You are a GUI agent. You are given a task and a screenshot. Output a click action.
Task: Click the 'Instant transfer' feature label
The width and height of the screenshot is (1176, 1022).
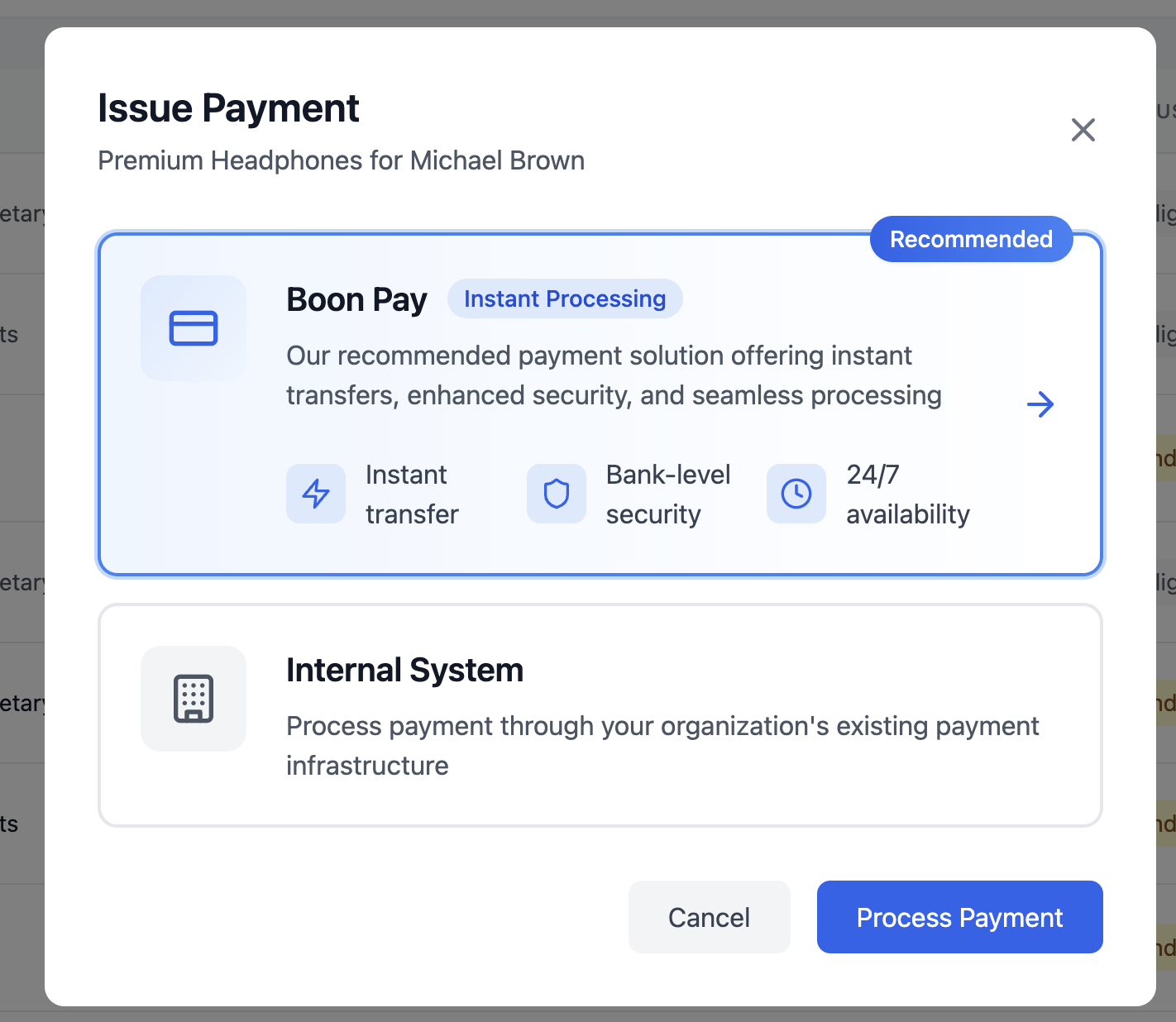pos(412,494)
